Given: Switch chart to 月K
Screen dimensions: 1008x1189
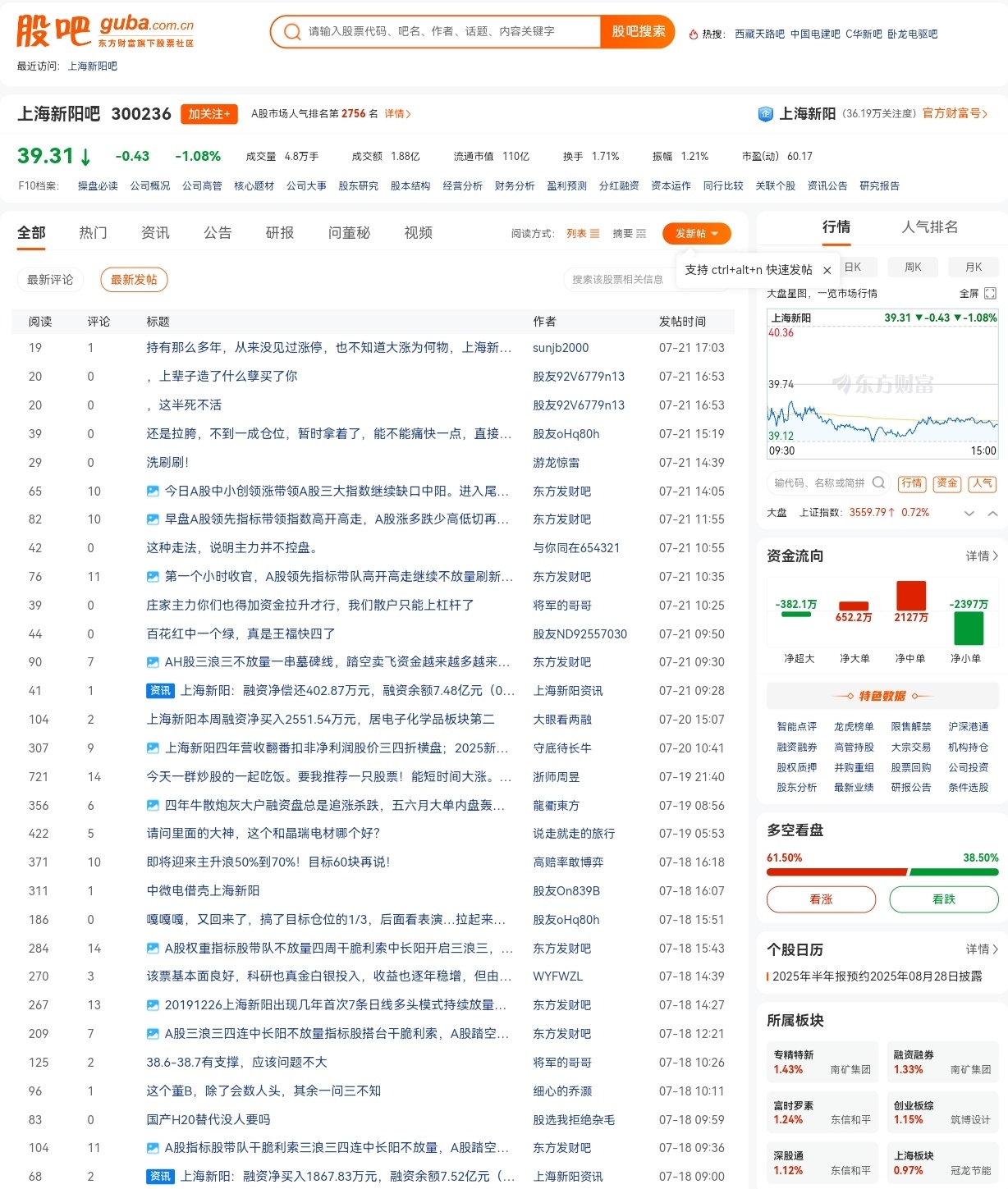Looking at the screenshot, I should (x=974, y=267).
